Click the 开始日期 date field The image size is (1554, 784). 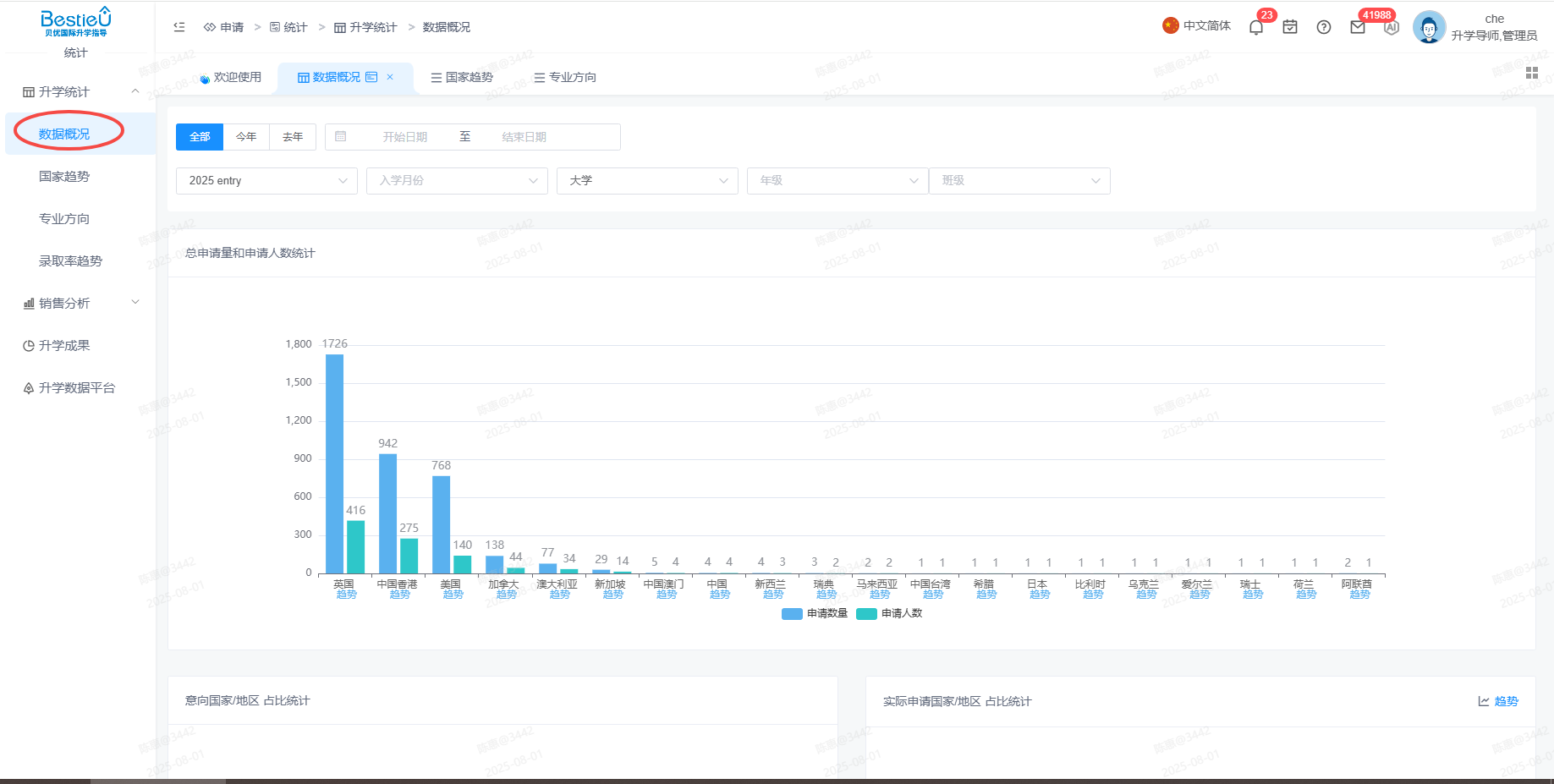coord(404,137)
